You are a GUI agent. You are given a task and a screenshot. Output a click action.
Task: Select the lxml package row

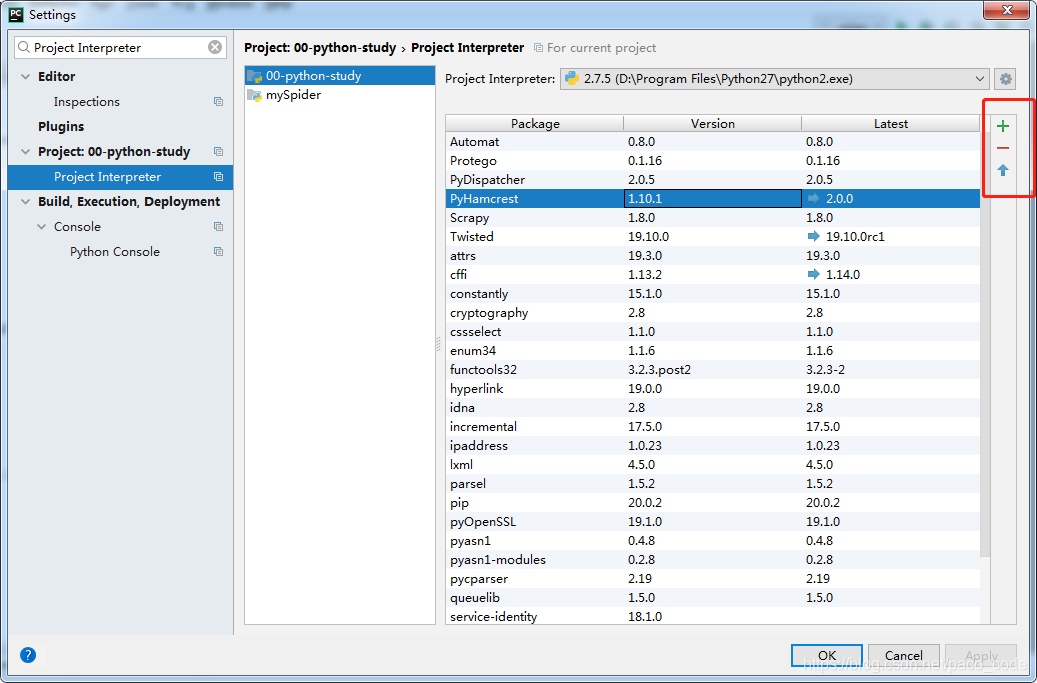point(712,465)
